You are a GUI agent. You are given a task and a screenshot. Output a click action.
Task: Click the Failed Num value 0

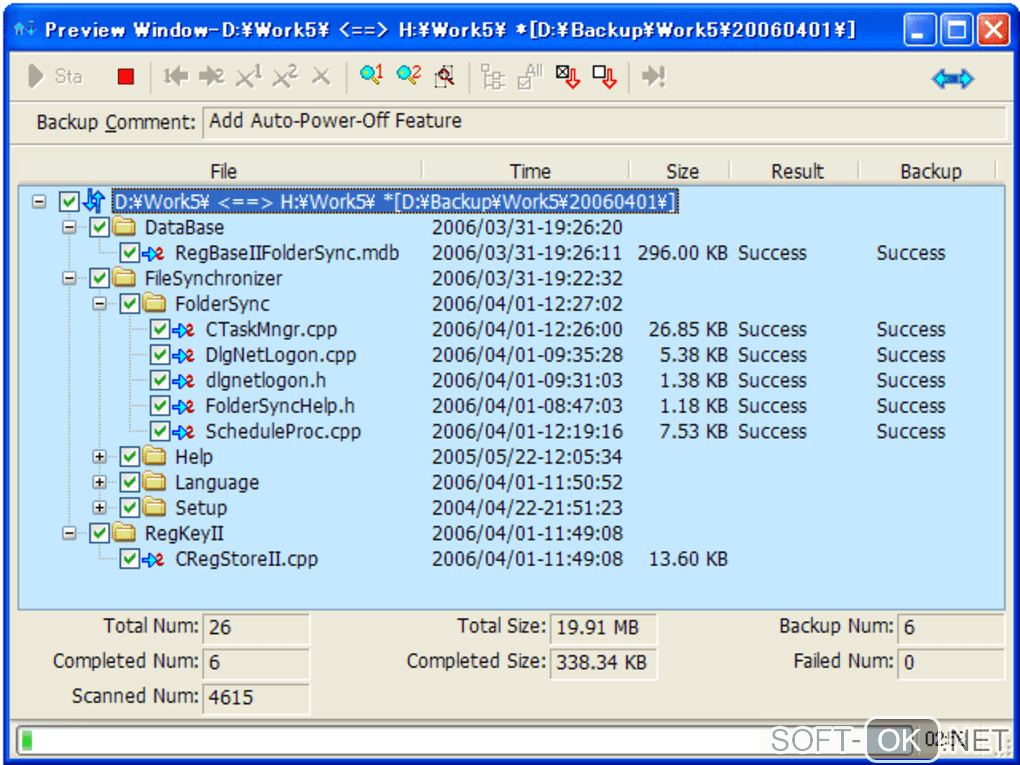point(951,662)
